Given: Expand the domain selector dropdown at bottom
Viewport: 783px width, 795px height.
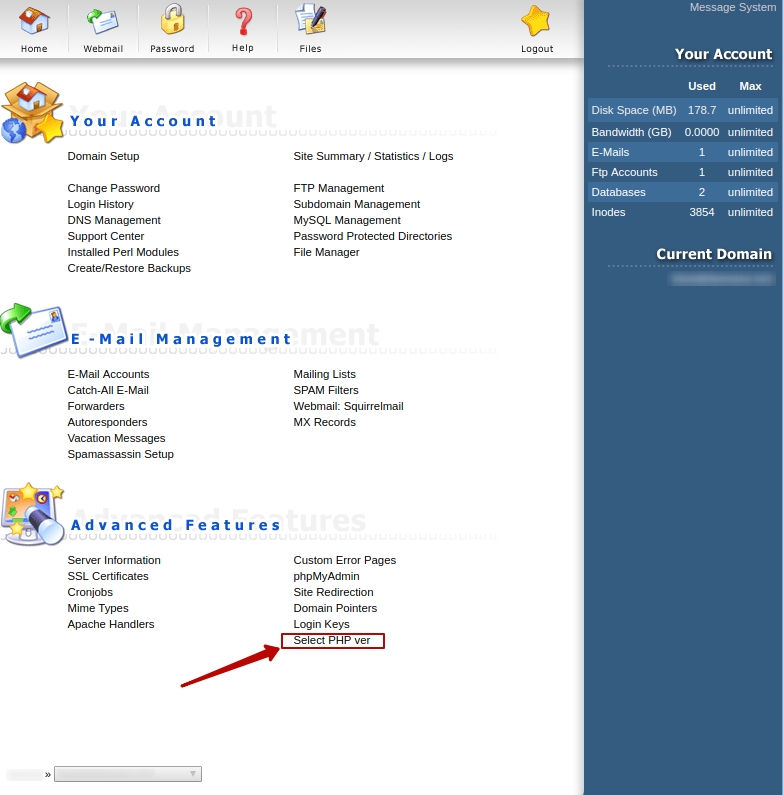Looking at the screenshot, I should pyautogui.click(x=128, y=774).
